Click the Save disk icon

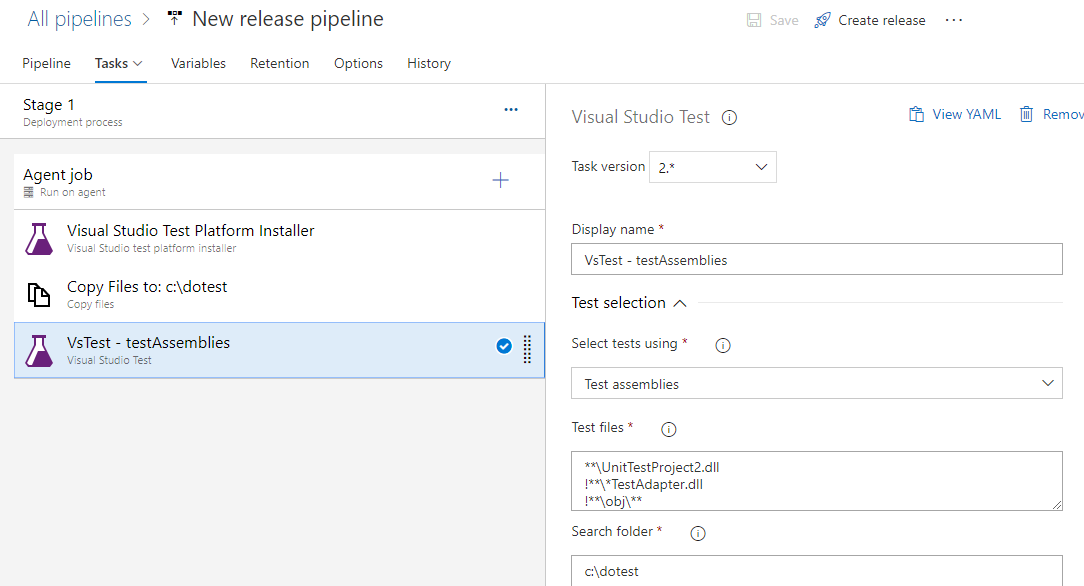click(755, 20)
